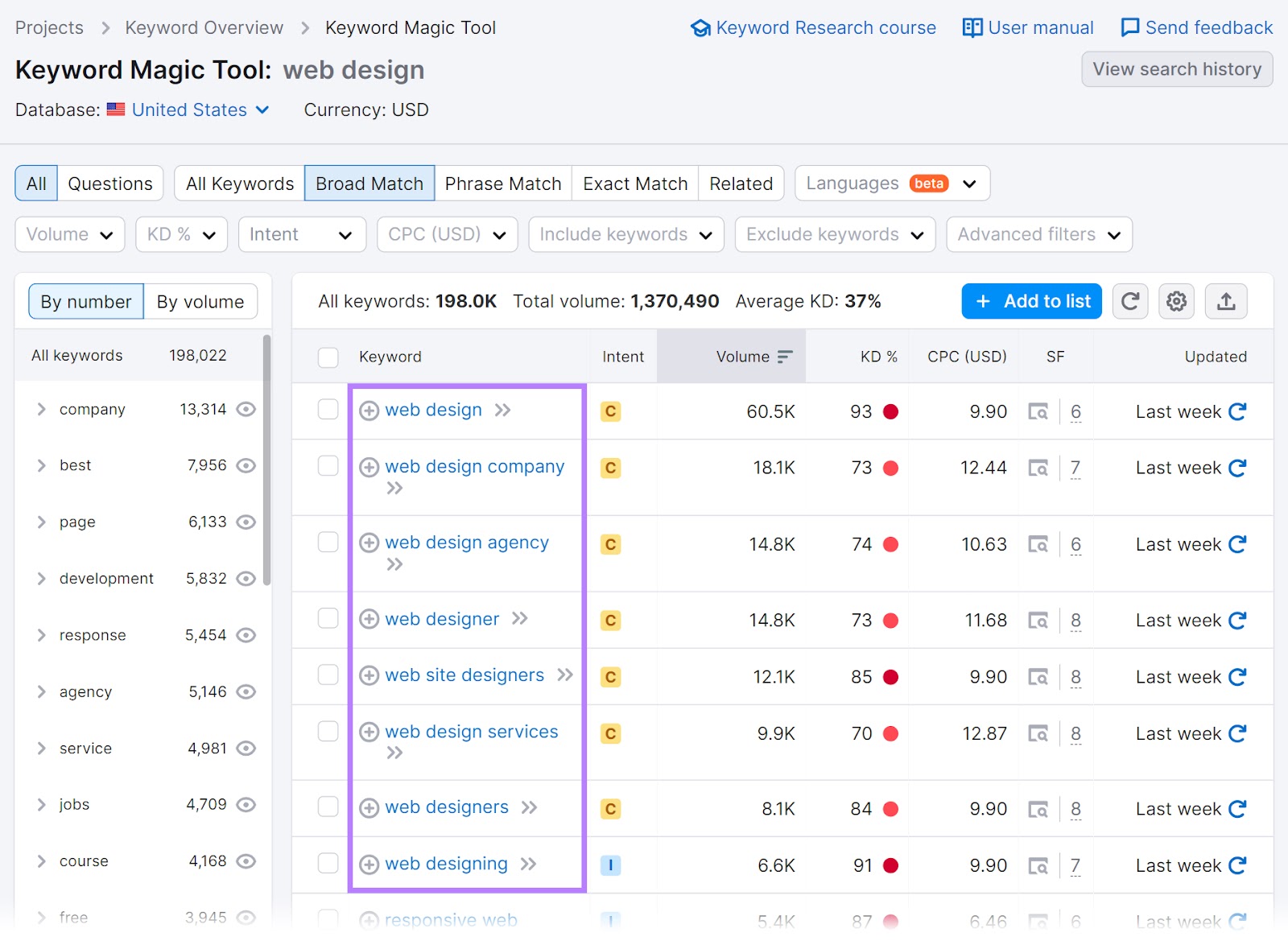This screenshot has width=1288, height=945.
Task: Click the Send feedback icon
Action: click(1130, 27)
